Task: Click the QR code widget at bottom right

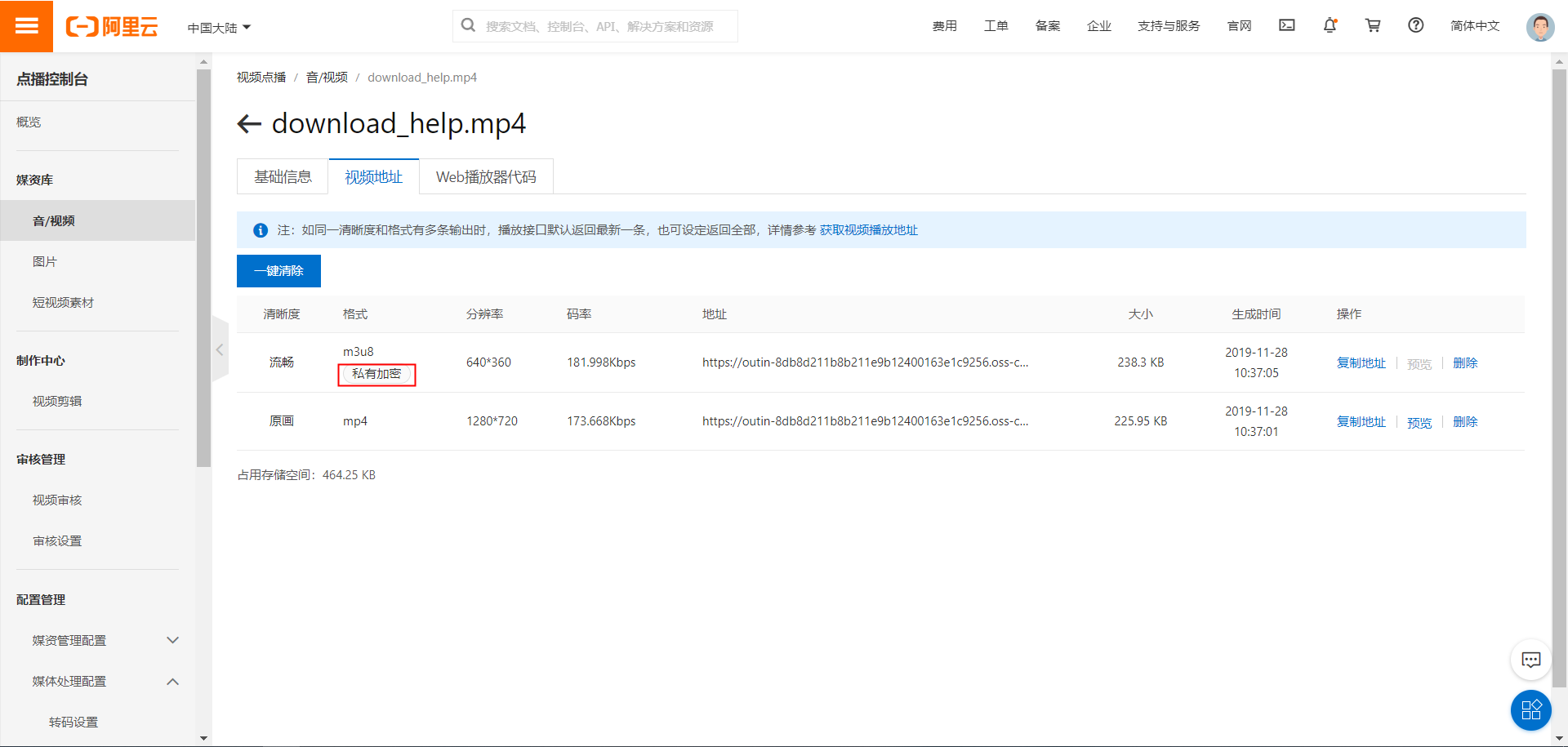Action: [1530, 710]
